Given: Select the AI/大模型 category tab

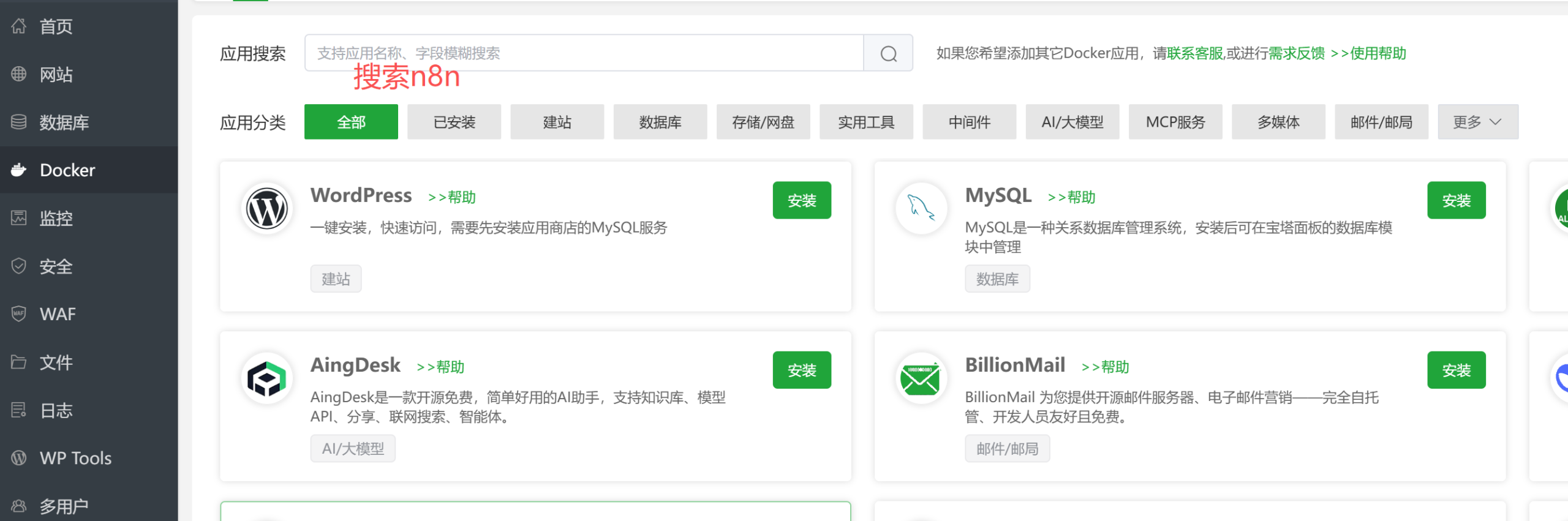Looking at the screenshot, I should 1072,122.
